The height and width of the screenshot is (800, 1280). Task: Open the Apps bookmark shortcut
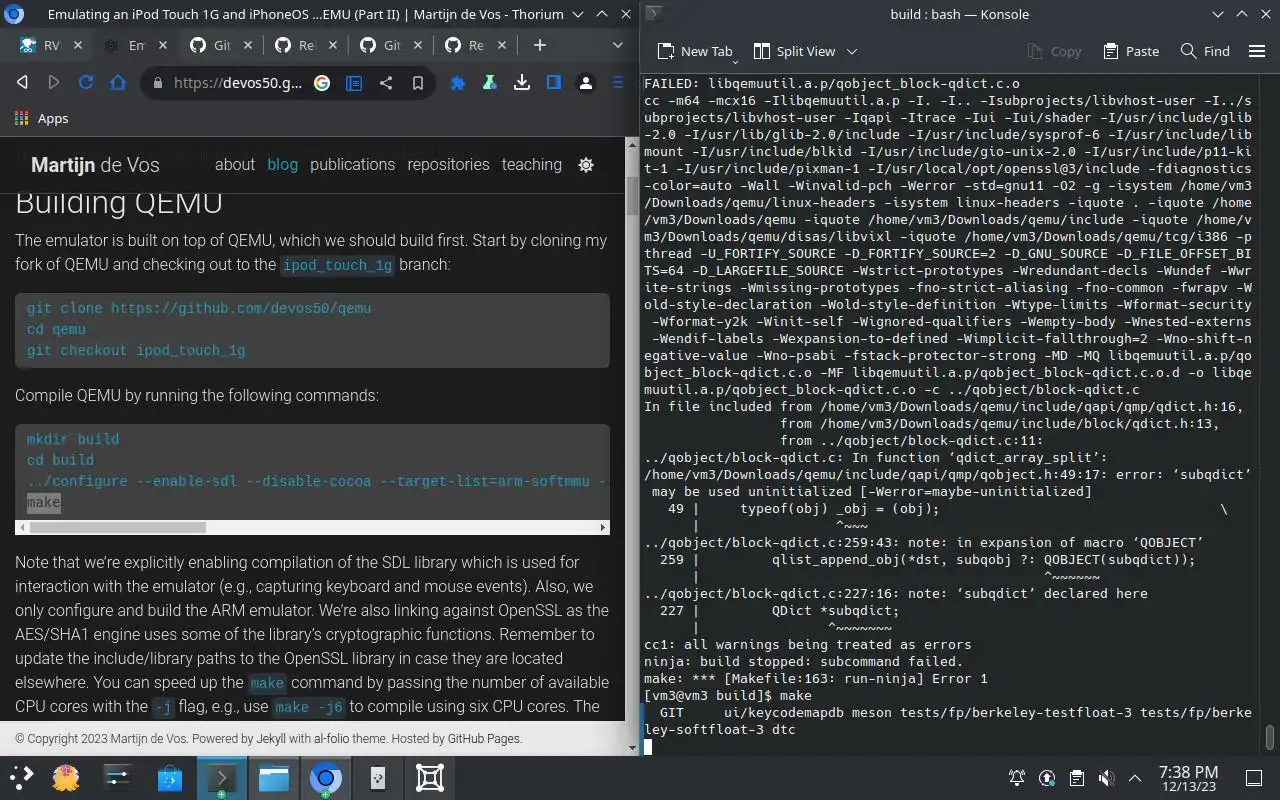point(41,118)
